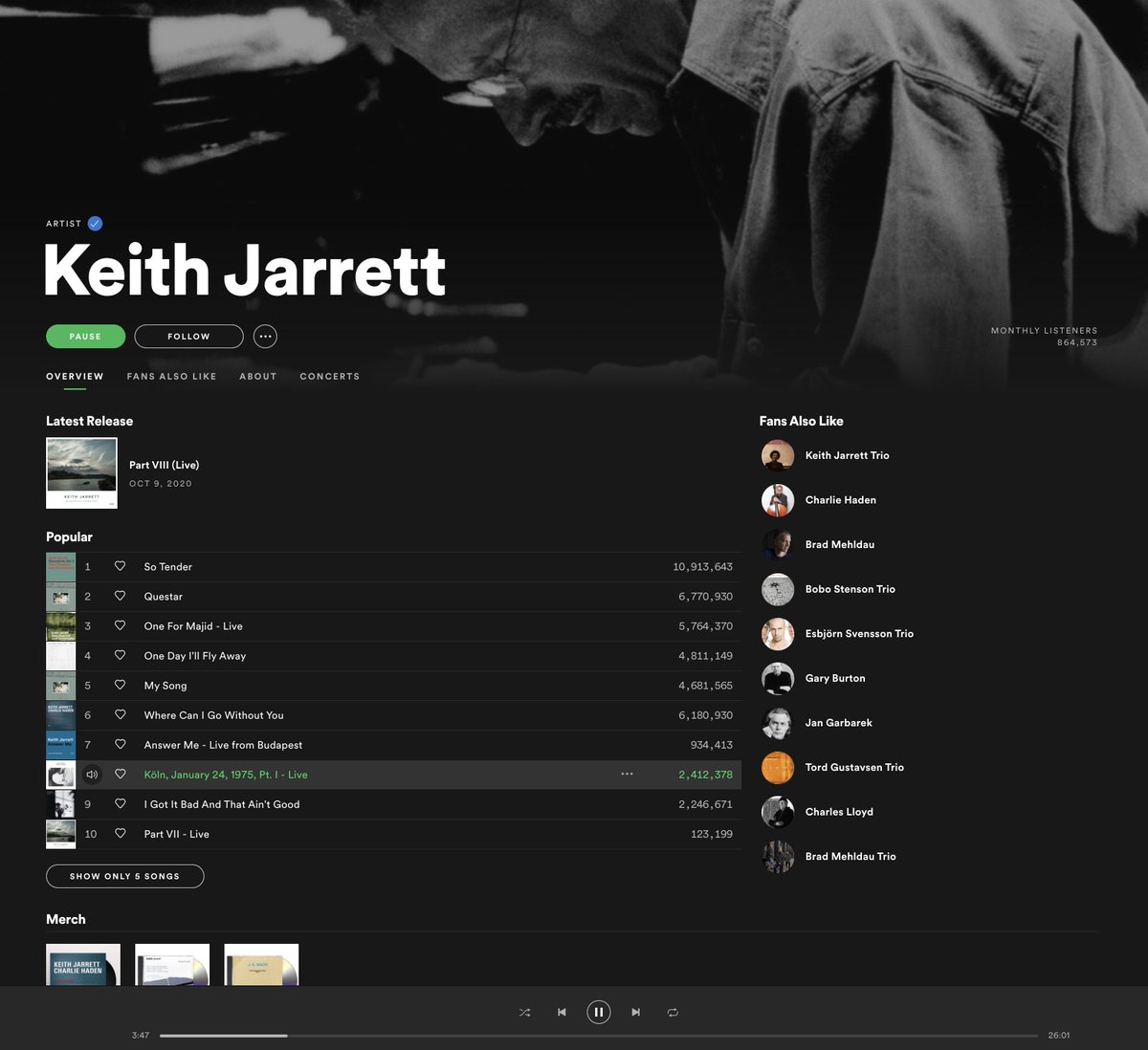Open the second merch CD item

[172, 965]
